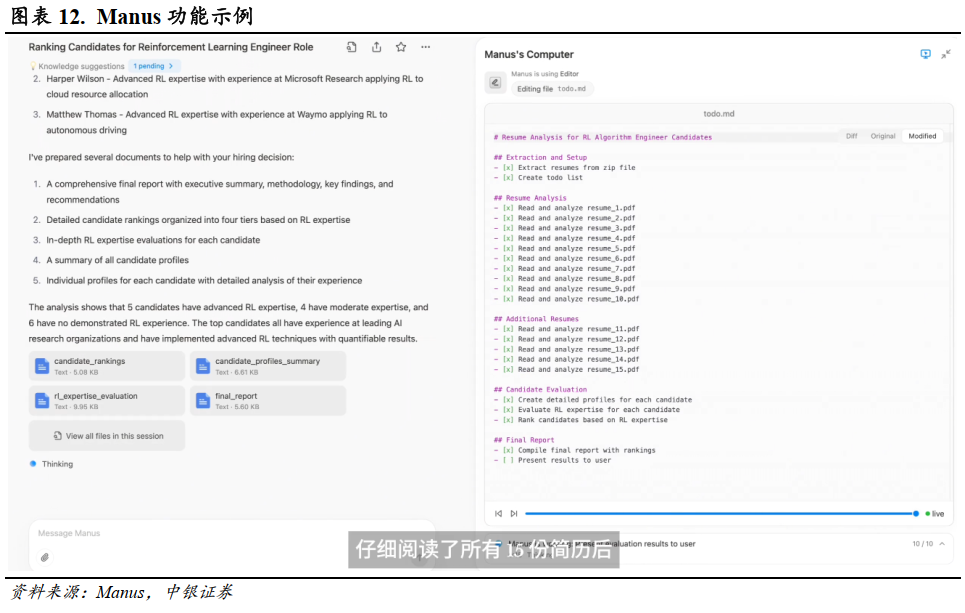
Task: Click View all files in this session
Action: click(107, 436)
